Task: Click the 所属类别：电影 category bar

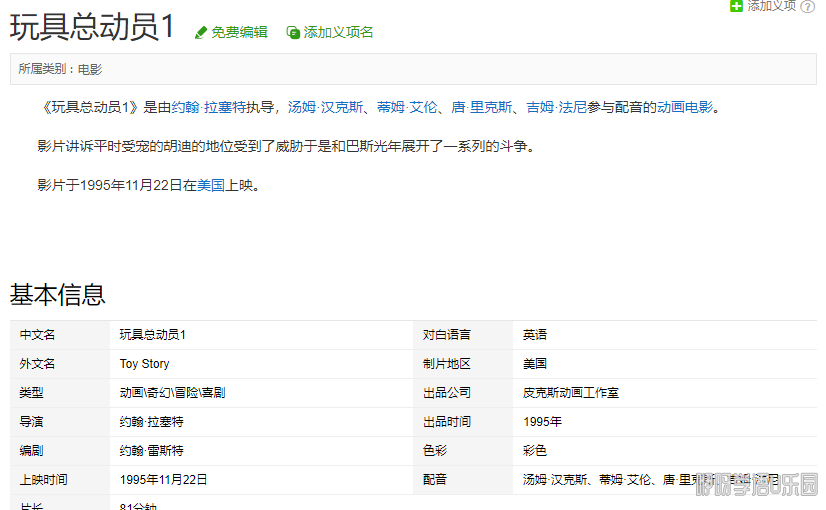Action: click(x=413, y=69)
